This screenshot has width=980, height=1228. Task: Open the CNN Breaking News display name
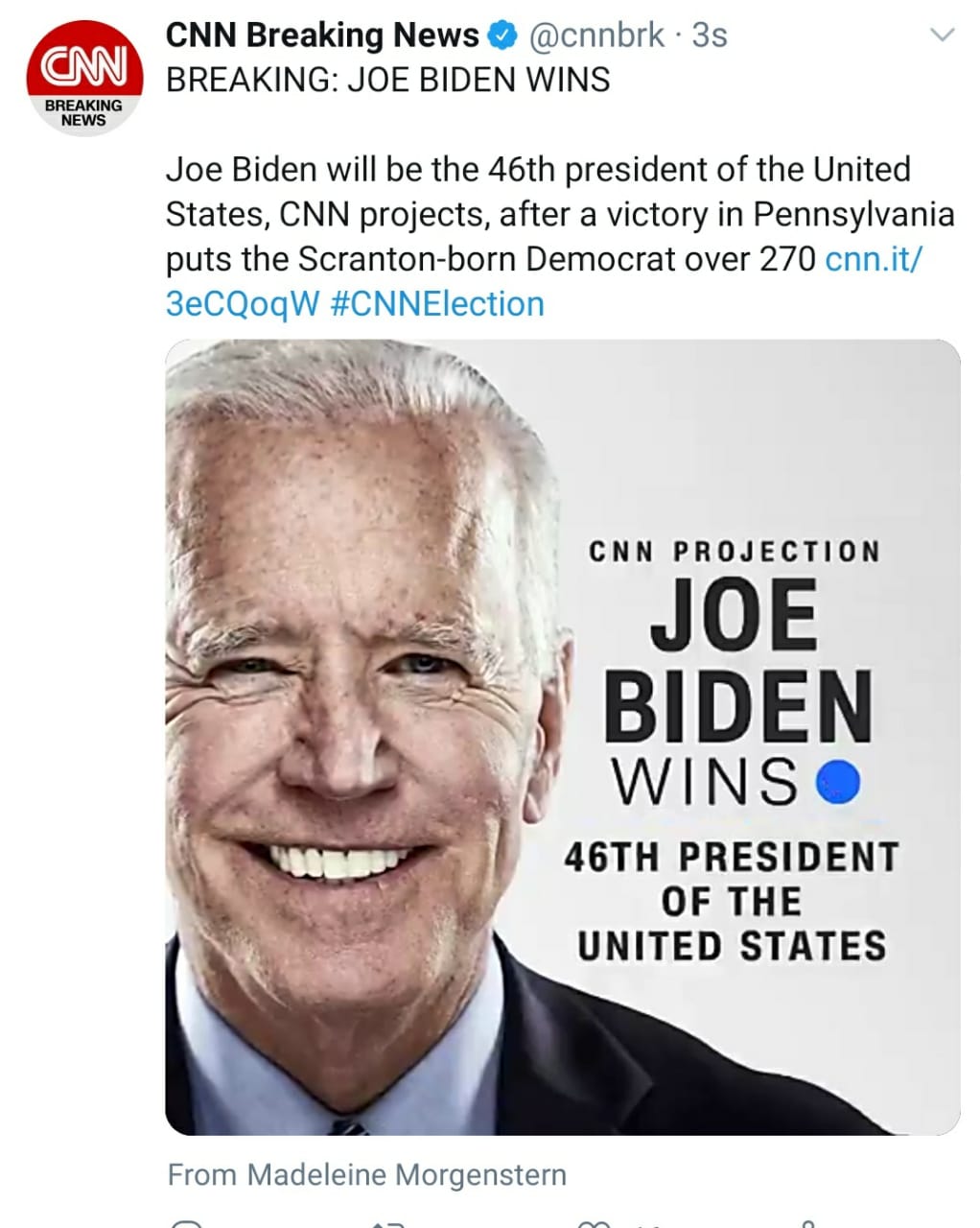point(322,35)
